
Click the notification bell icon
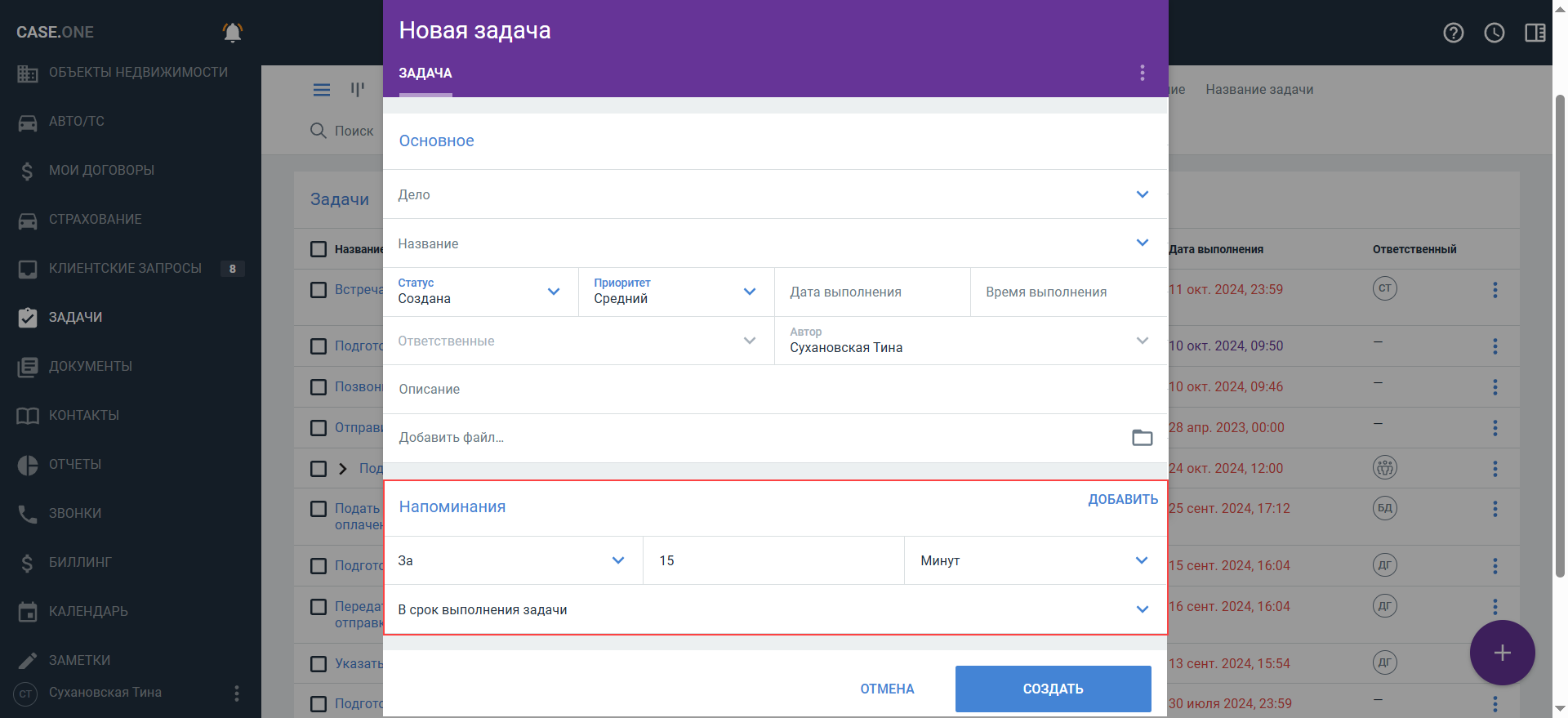233,33
